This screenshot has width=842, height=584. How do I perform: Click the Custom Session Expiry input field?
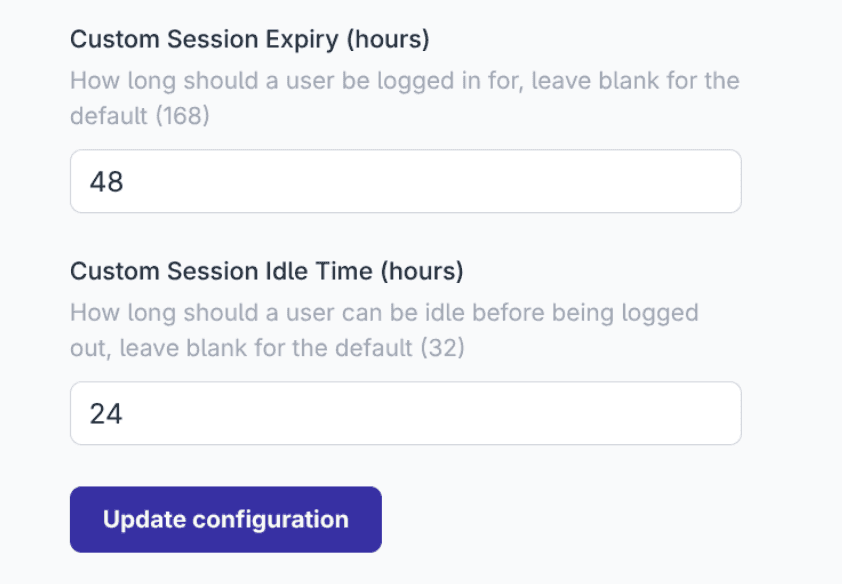405,181
